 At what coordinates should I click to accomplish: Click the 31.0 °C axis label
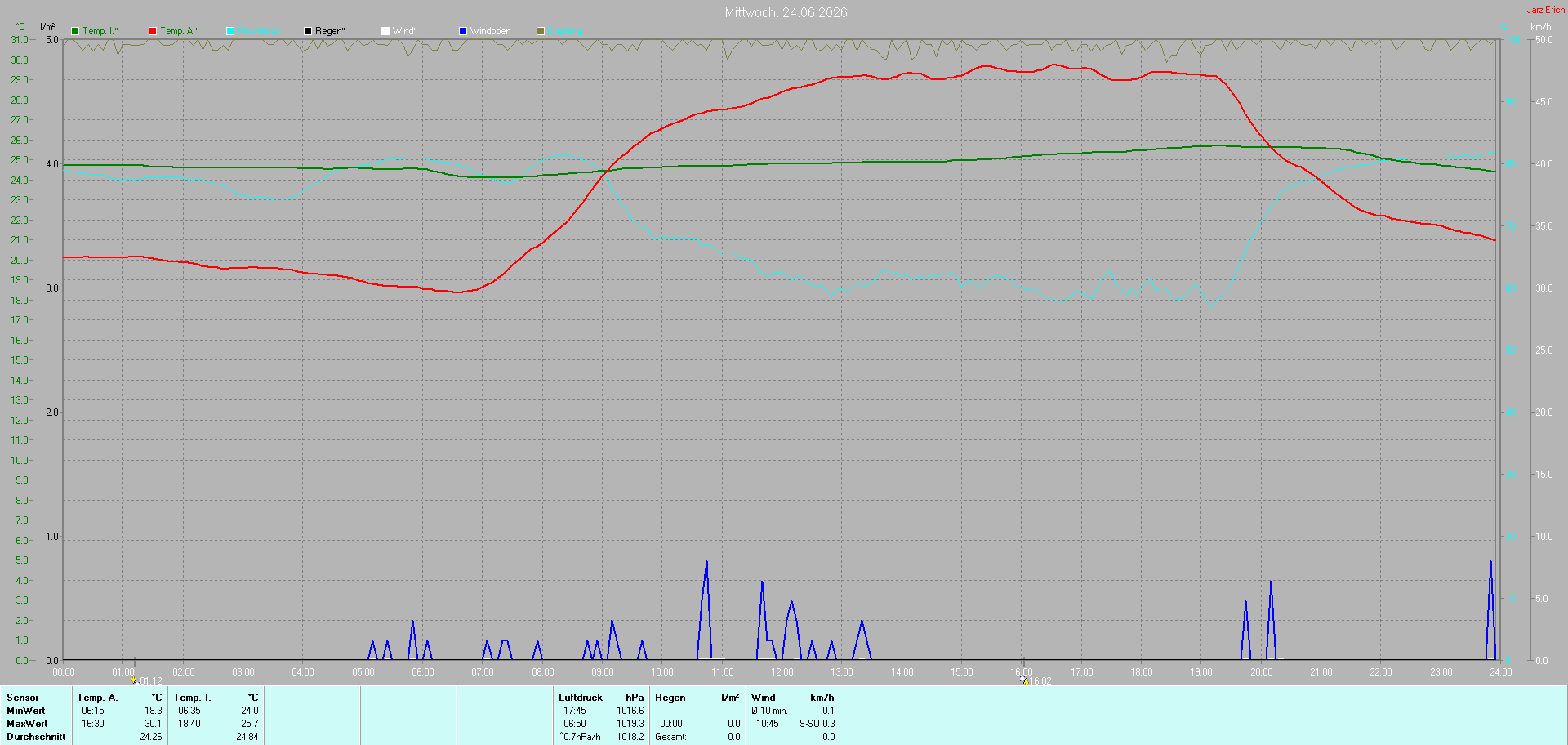point(20,40)
